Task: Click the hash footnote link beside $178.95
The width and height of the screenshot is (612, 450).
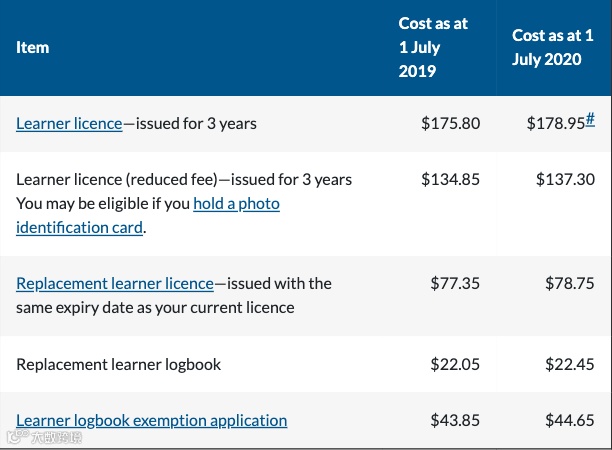Action: (x=590, y=119)
